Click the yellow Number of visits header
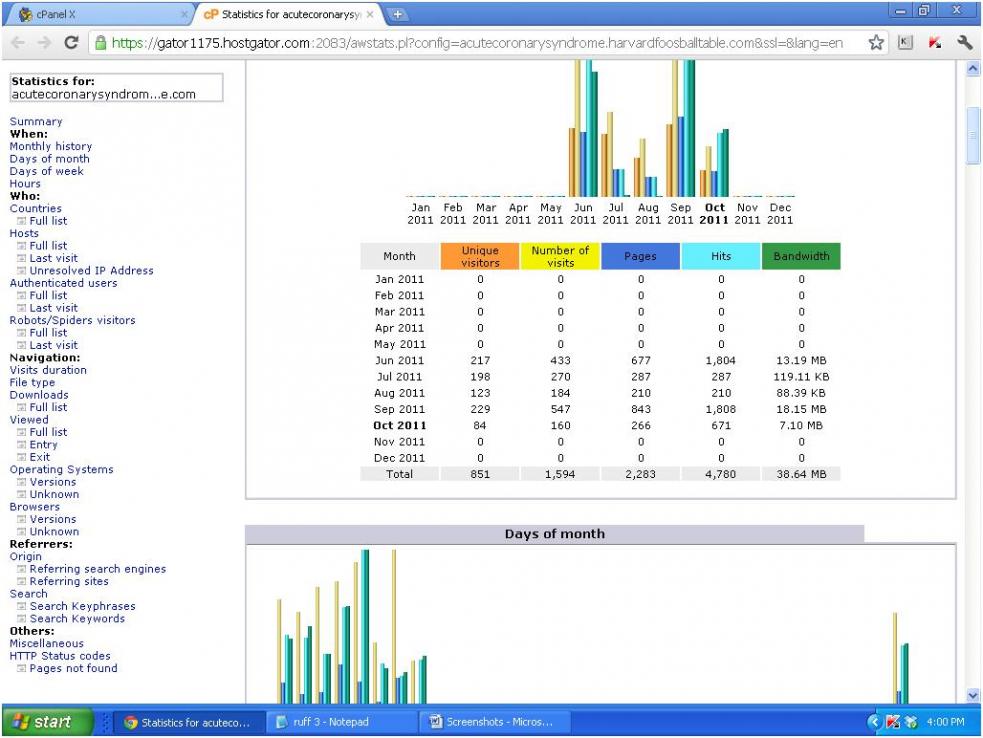 [560, 257]
